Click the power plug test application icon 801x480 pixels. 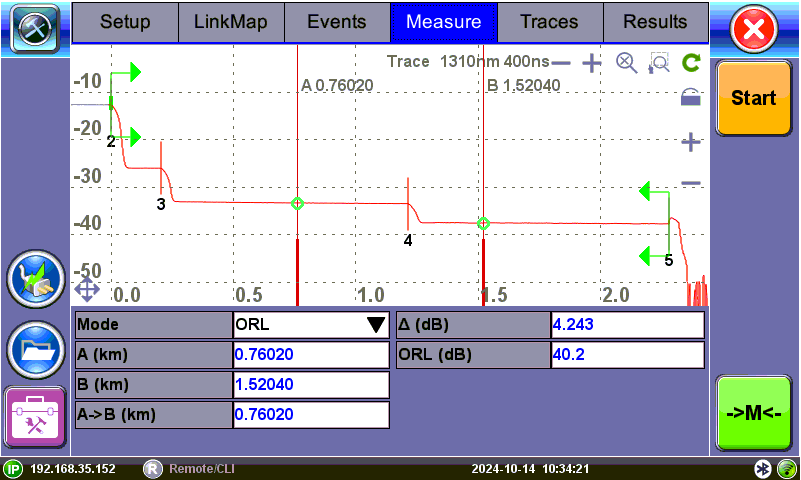coord(36,280)
